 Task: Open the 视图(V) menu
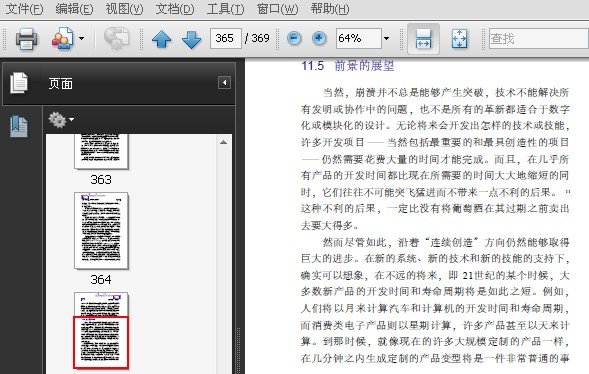124,9
